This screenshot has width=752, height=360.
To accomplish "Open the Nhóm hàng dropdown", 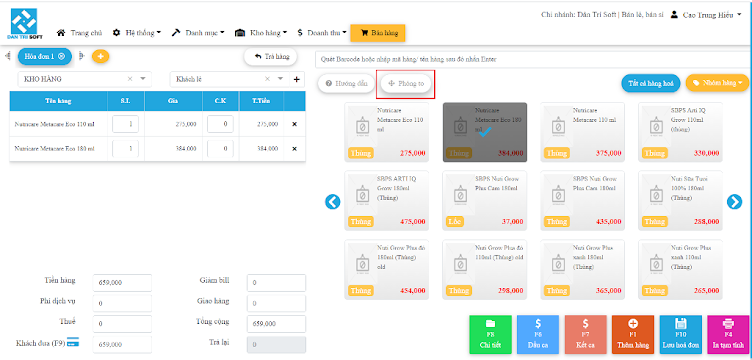I will tap(717, 83).
